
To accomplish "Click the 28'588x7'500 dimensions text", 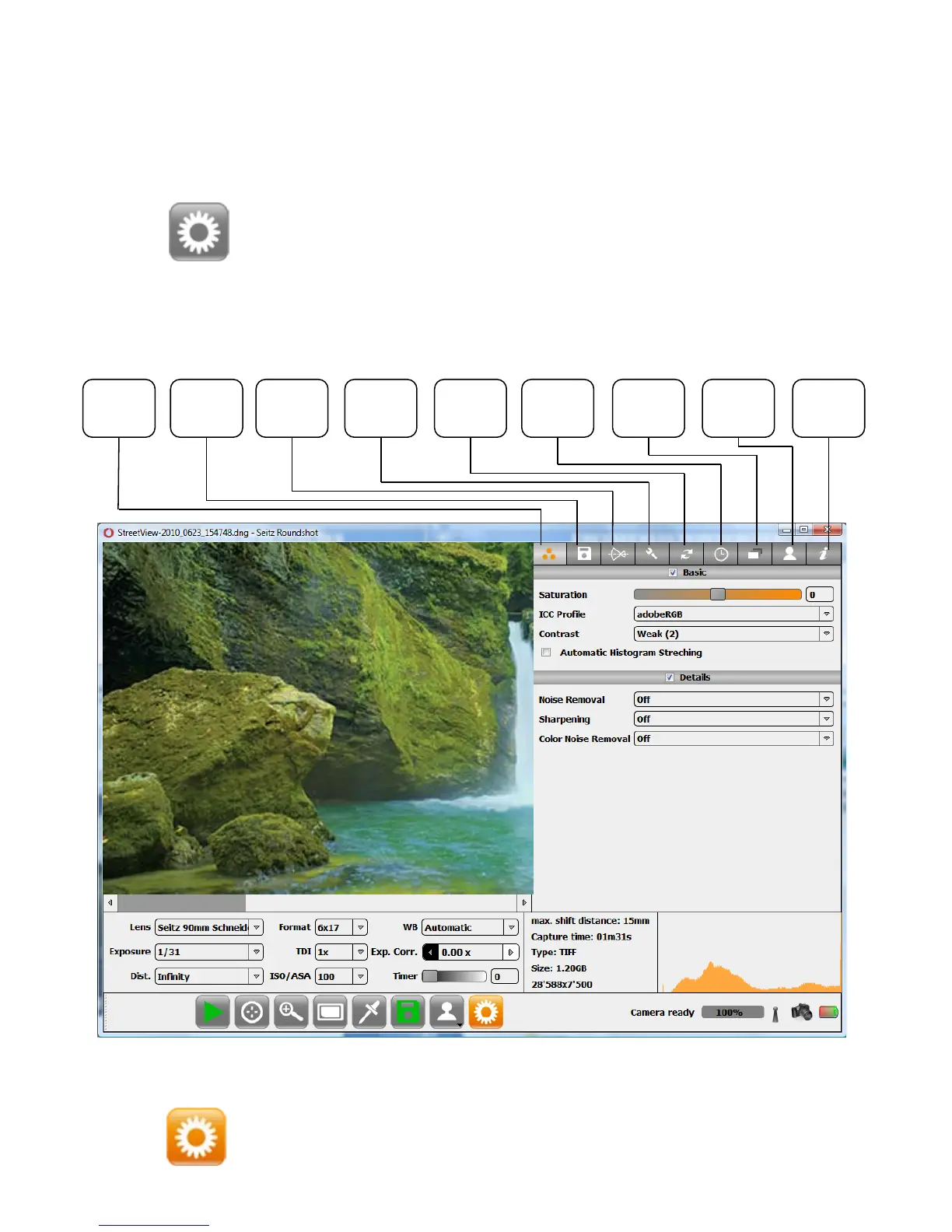I will (562, 985).
